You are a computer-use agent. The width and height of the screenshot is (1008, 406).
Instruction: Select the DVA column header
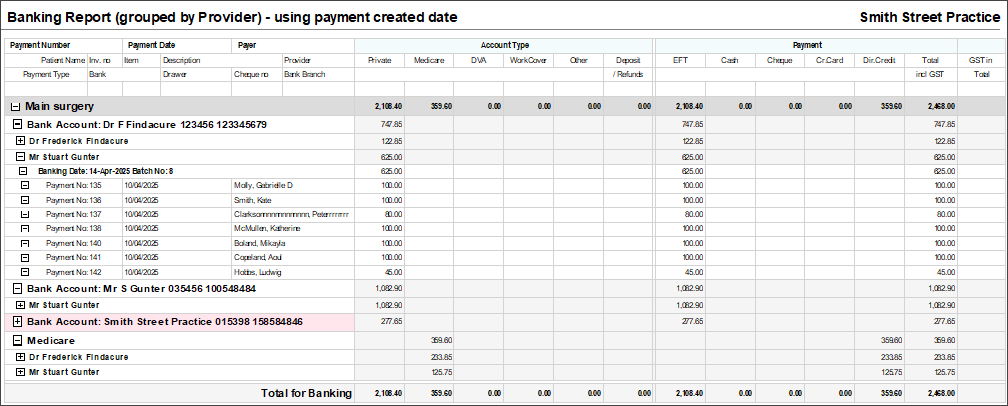pyautogui.click(x=479, y=60)
